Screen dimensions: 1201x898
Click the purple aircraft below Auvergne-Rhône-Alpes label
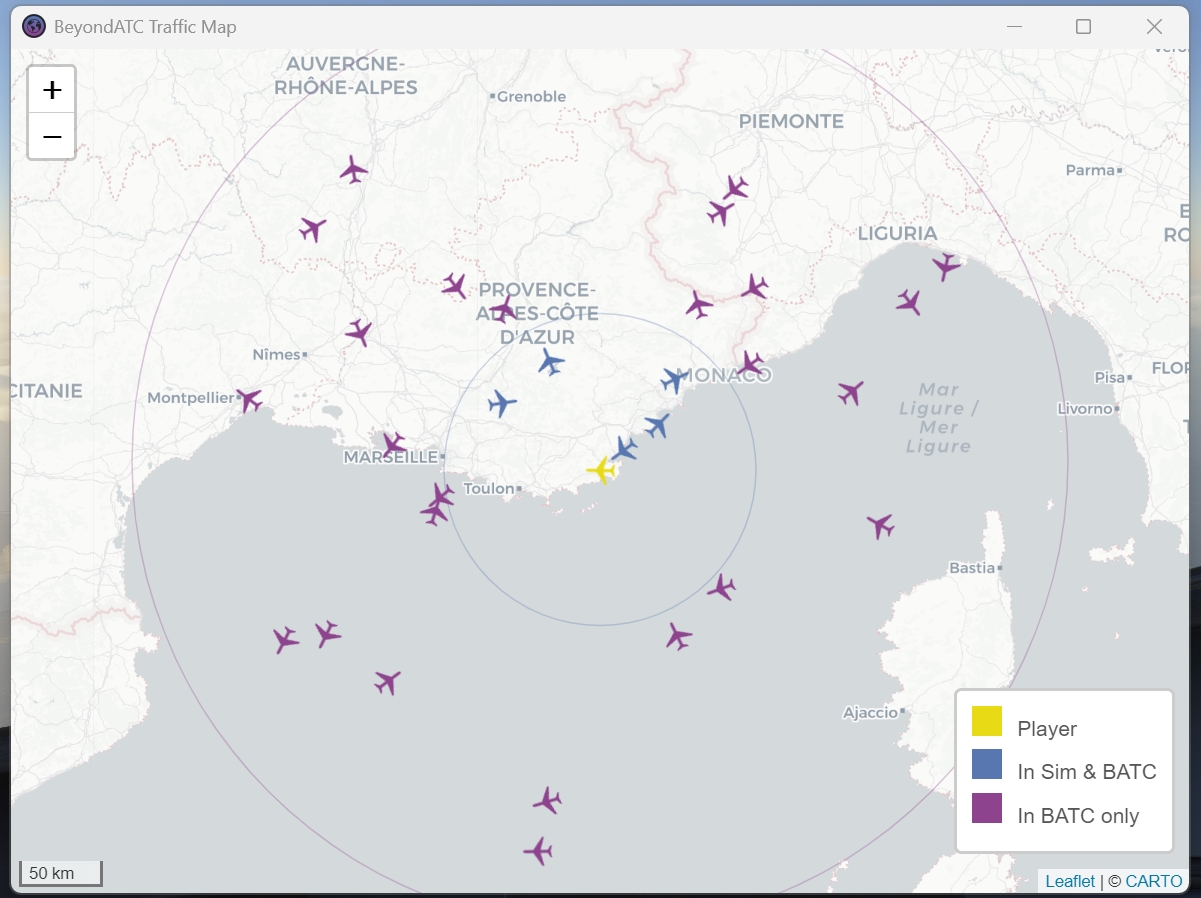point(353,169)
